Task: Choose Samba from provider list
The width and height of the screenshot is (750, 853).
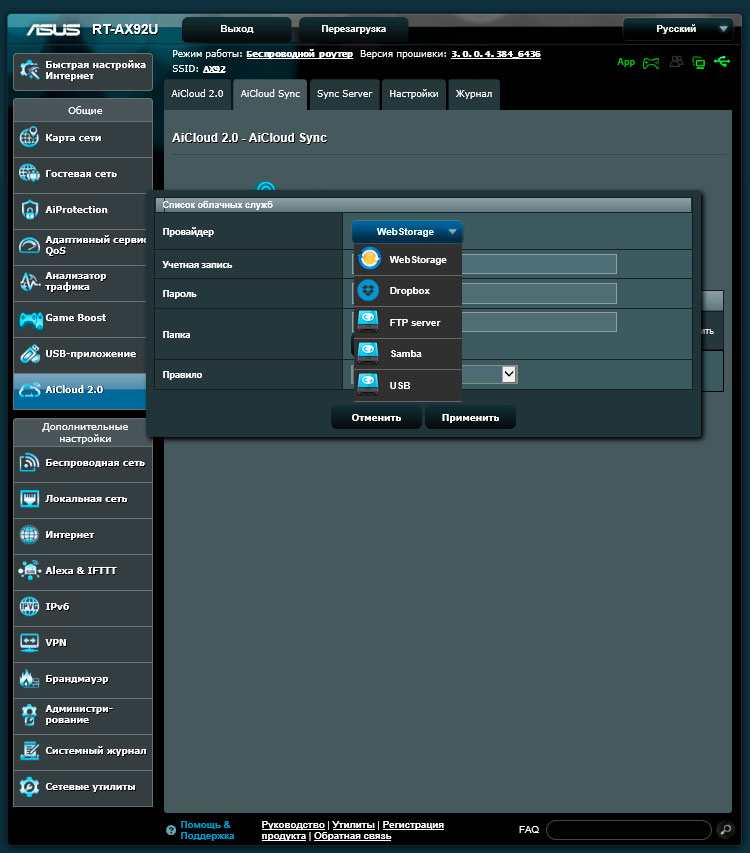Action: pos(408,354)
